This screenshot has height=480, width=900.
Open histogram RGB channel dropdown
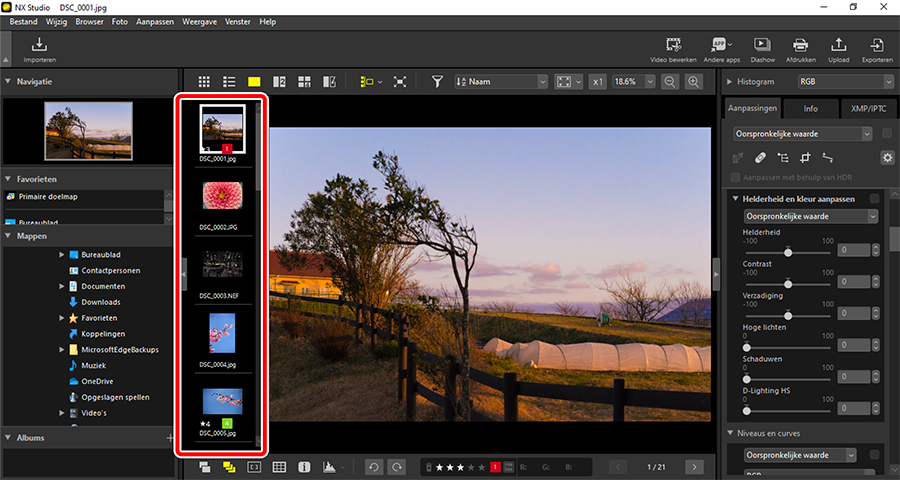tap(846, 82)
